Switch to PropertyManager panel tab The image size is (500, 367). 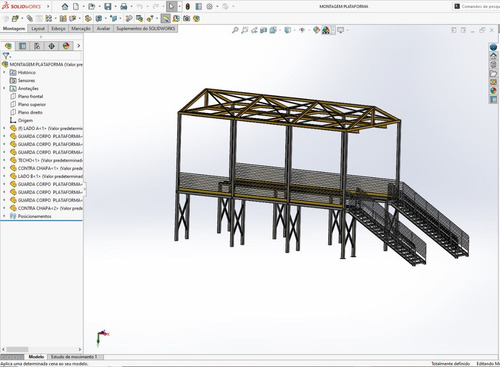22,46
